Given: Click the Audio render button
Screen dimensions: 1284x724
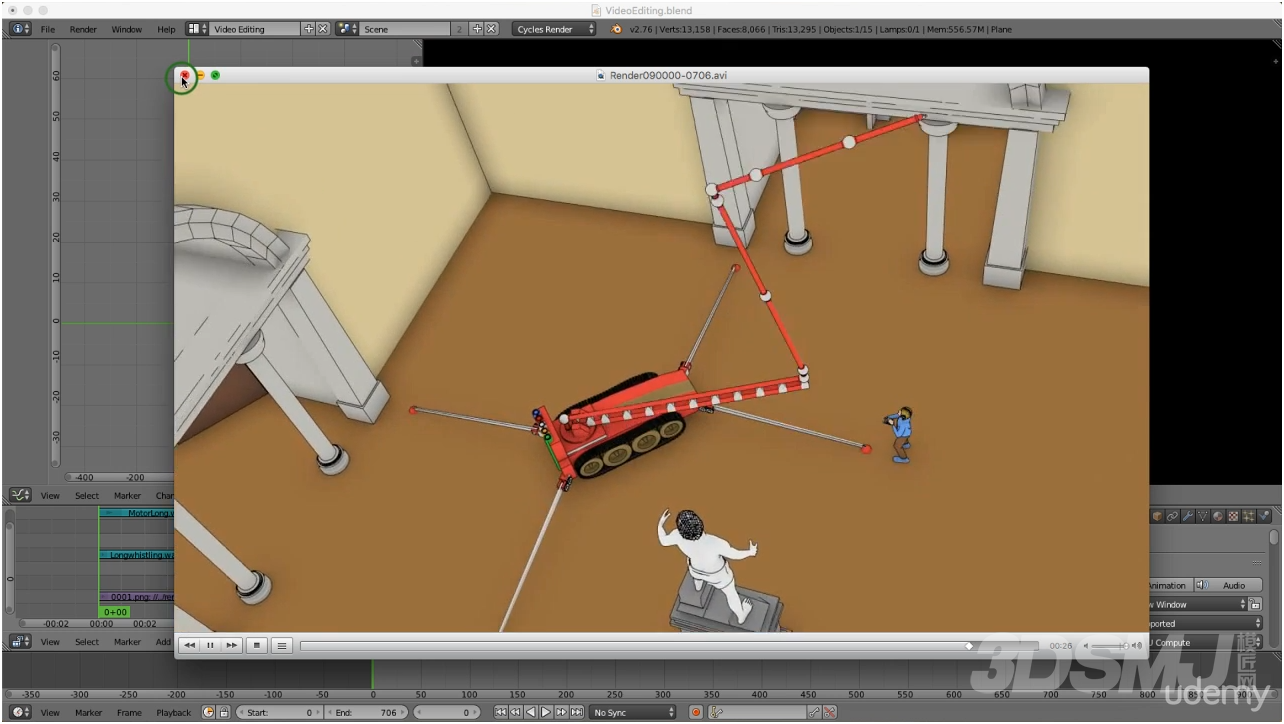Looking at the screenshot, I should 1230,585.
